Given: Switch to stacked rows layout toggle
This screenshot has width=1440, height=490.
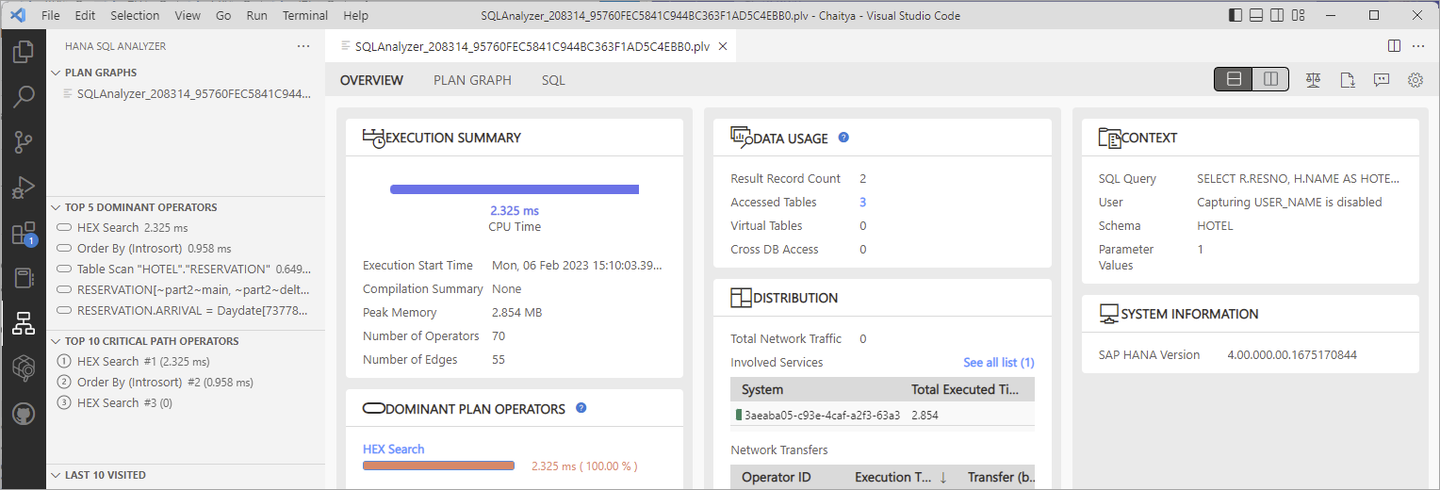Looking at the screenshot, I should pyautogui.click(x=1233, y=80).
